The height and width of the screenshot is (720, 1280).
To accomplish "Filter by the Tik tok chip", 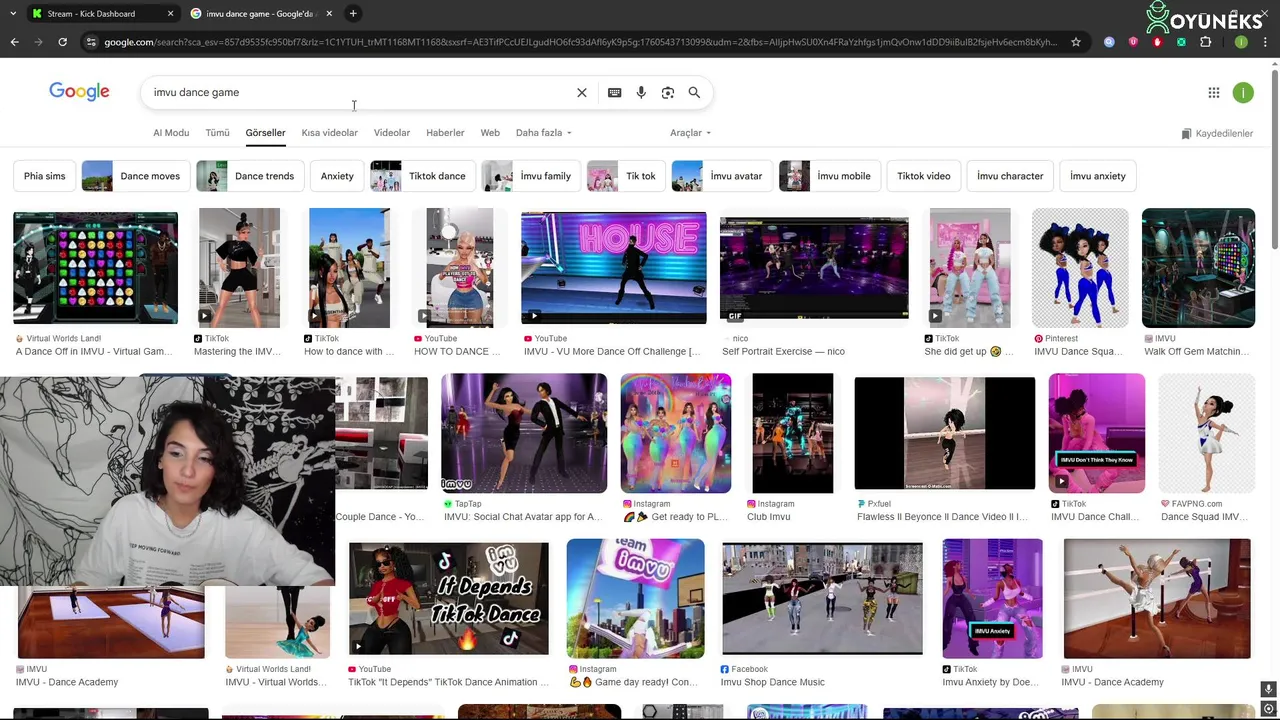I will click(x=626, y=176).
